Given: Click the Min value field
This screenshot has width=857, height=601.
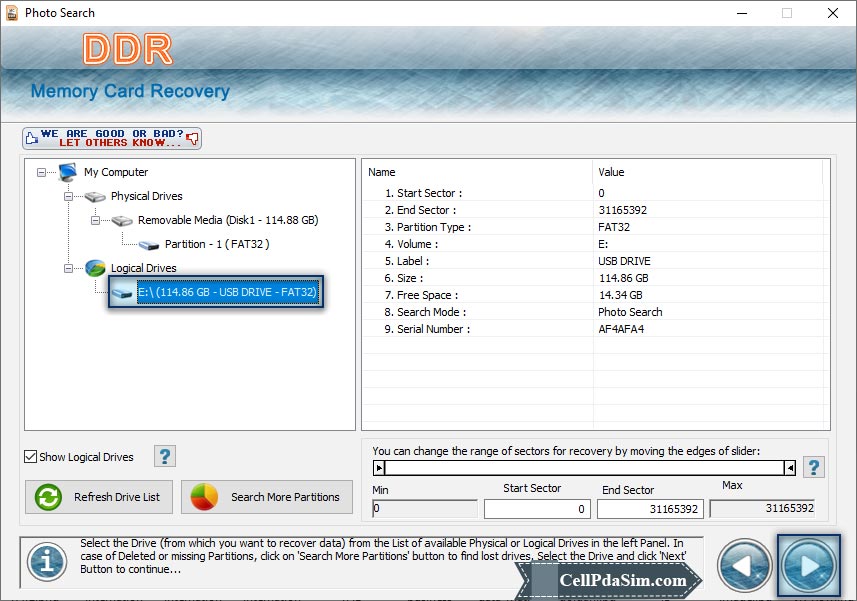Looking at the screenshot, I should tap(425, 509).
